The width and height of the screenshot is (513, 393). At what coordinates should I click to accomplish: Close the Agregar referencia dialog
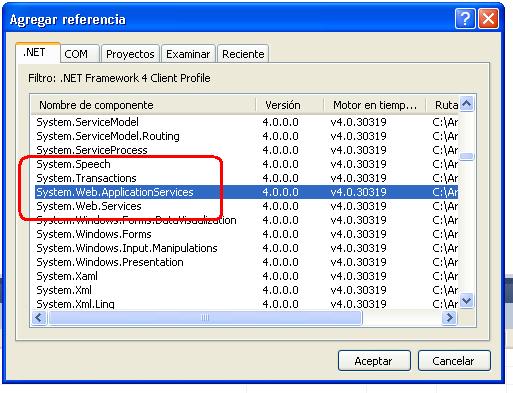coord(488,19)
